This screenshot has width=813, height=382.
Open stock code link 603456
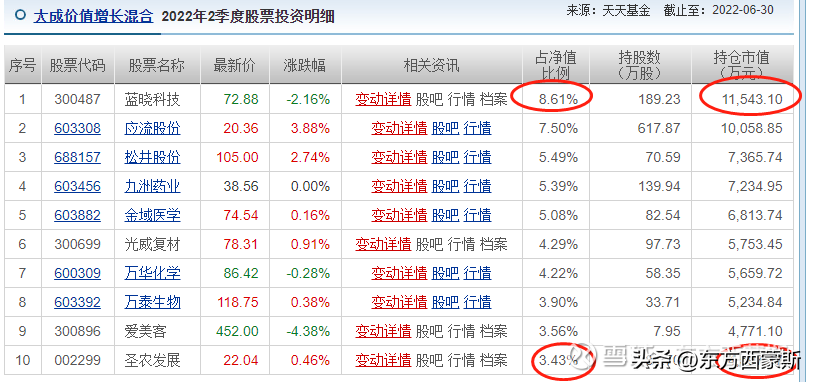[77, 186]
